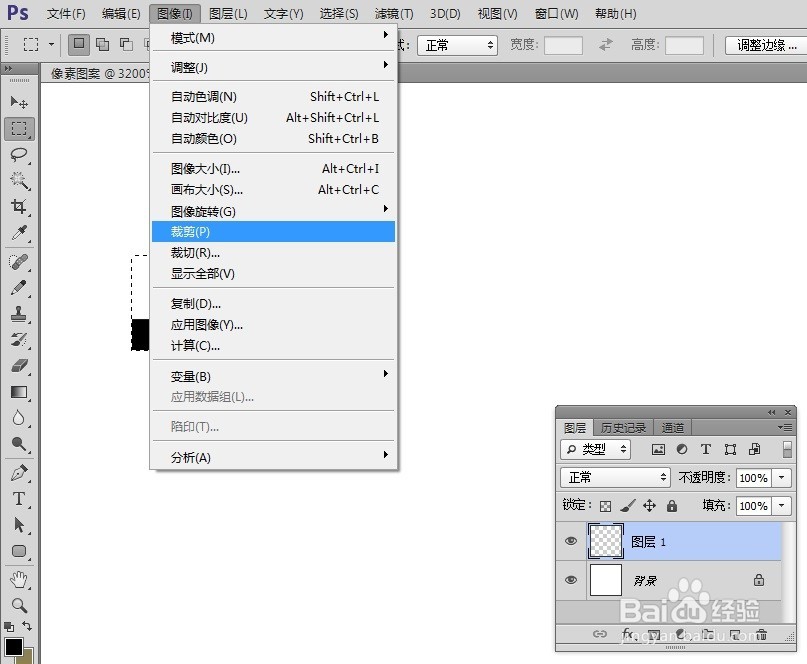Choose 画布大小(S)... menu item
Image resolution: width=807 pixels, height=664 pixels.
(273, 189)
